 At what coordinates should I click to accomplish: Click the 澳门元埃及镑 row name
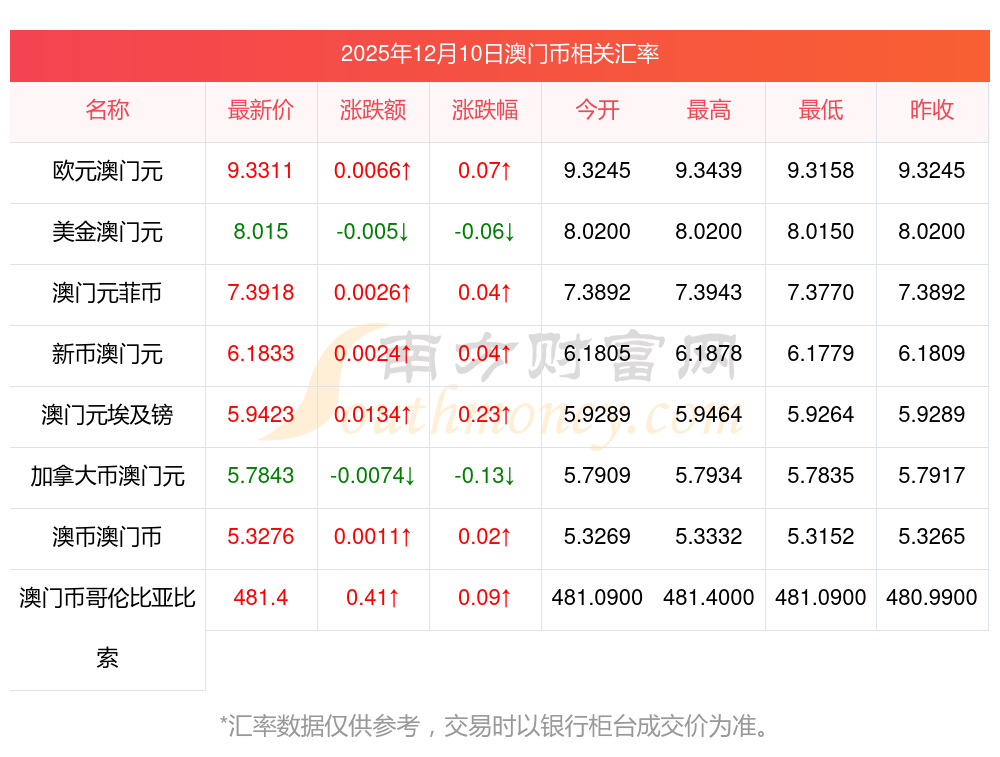point(107,415)
